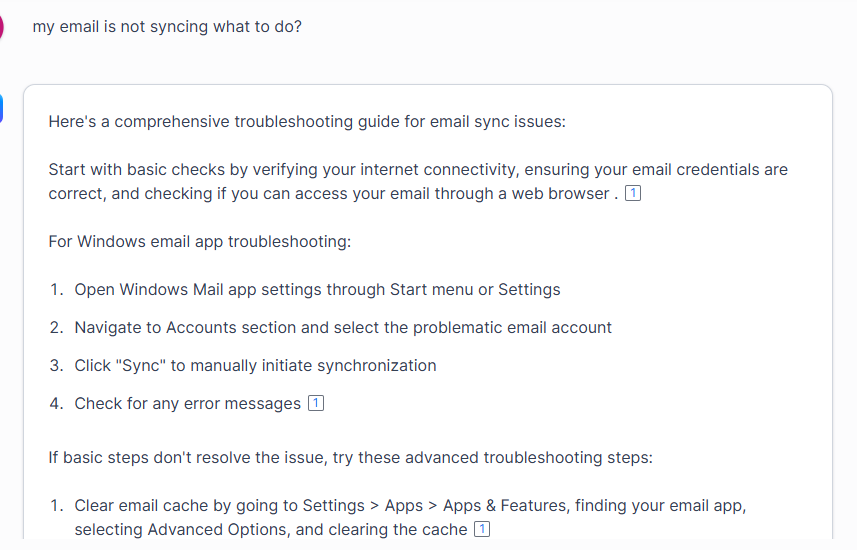Click list number 3 before the Sync step

[56, 365]
